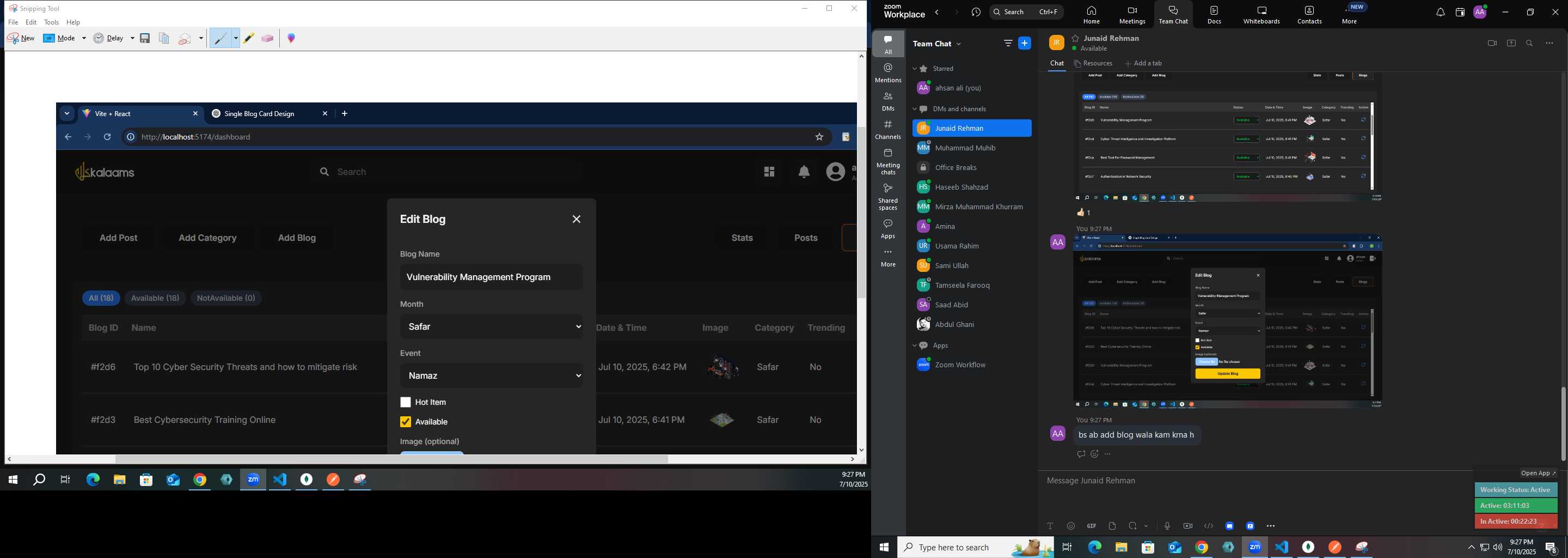Open Edit with Paint 3D balloon icon

tap(292, 38)
